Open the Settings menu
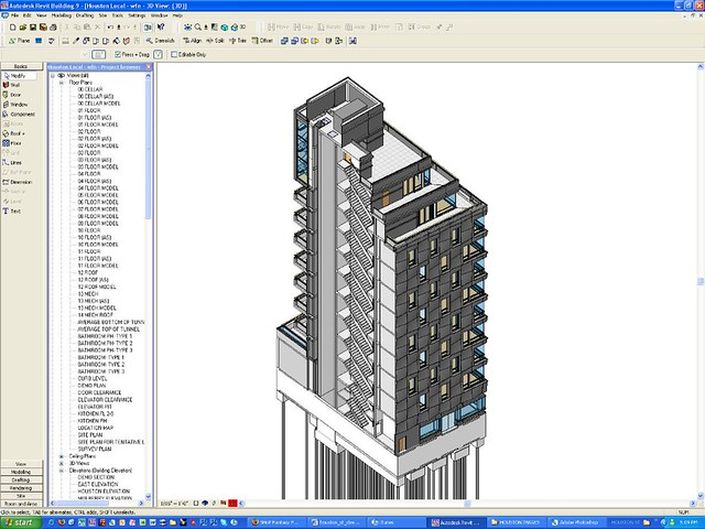 point(135,15)
